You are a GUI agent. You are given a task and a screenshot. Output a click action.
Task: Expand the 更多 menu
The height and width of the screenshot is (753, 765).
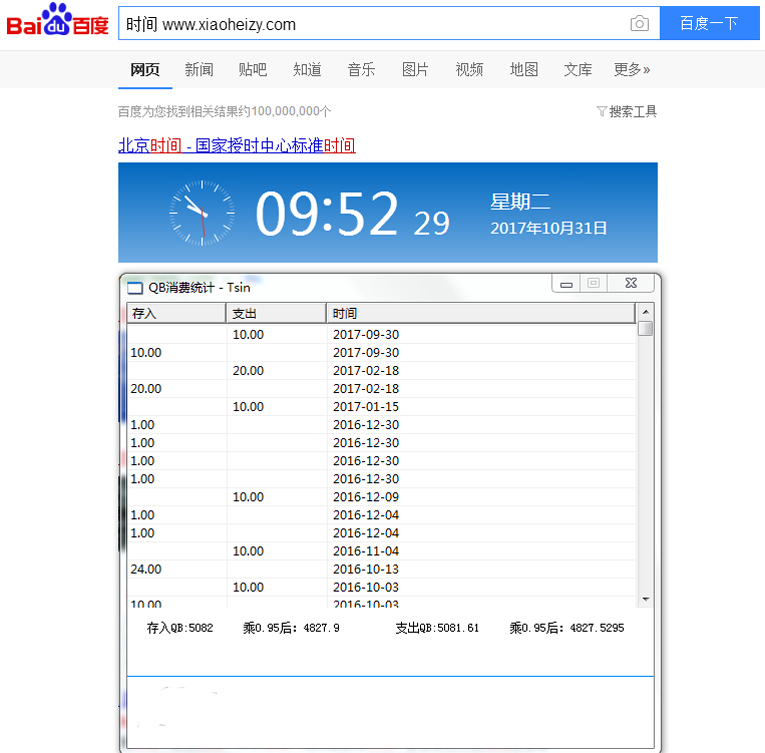(x=631, y=69)
